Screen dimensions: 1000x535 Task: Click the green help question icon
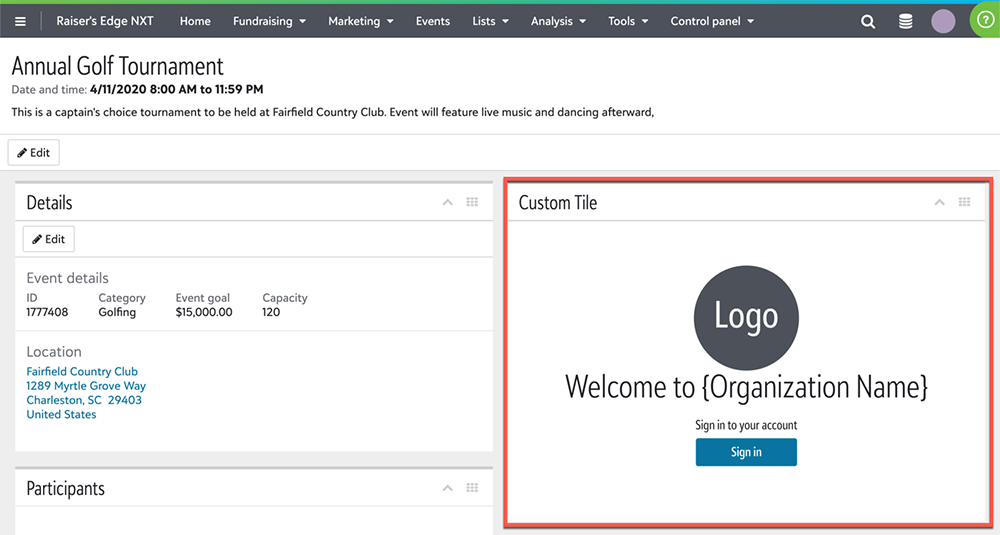[x=986, y=21]
